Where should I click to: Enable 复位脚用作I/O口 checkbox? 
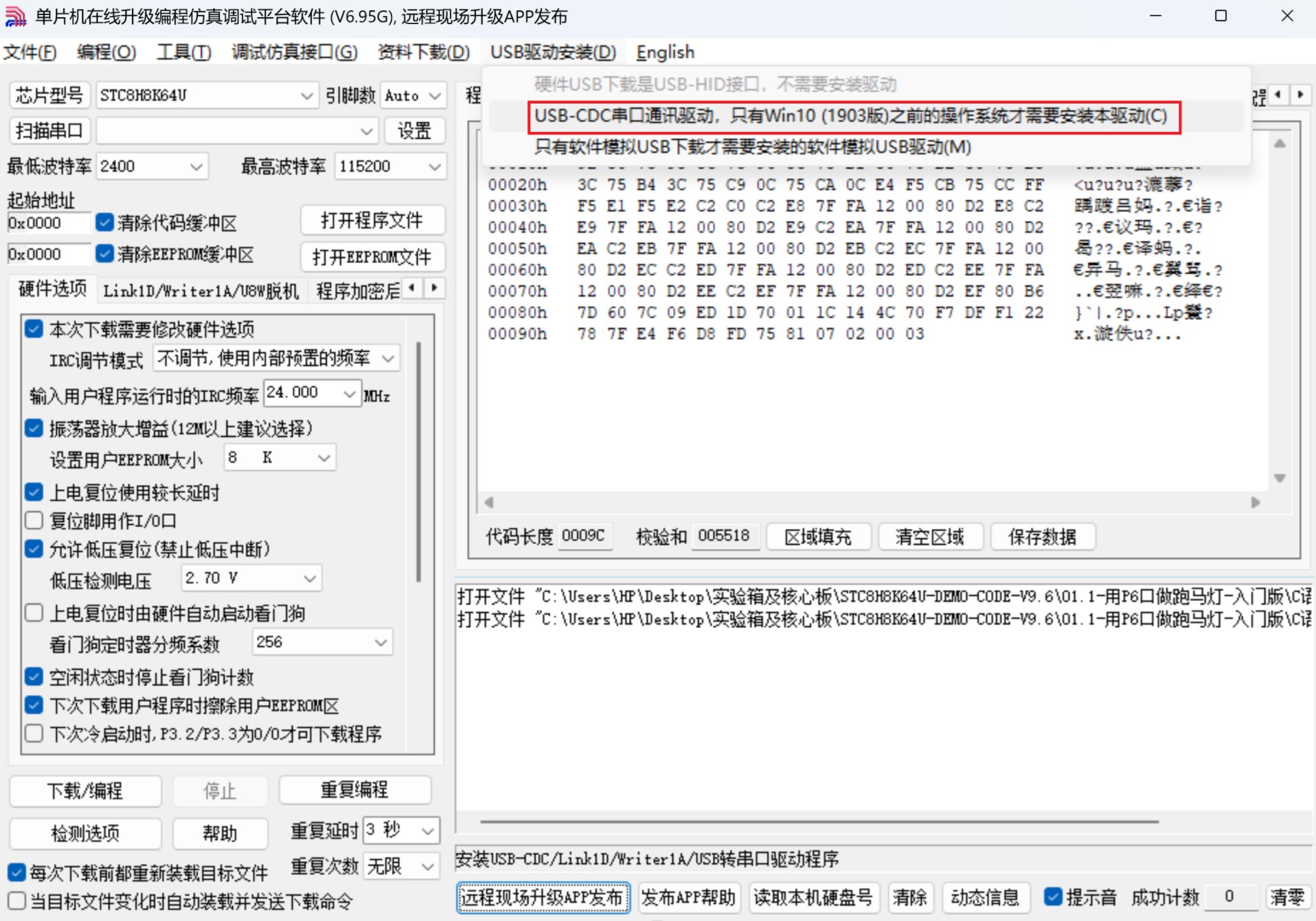34,521
